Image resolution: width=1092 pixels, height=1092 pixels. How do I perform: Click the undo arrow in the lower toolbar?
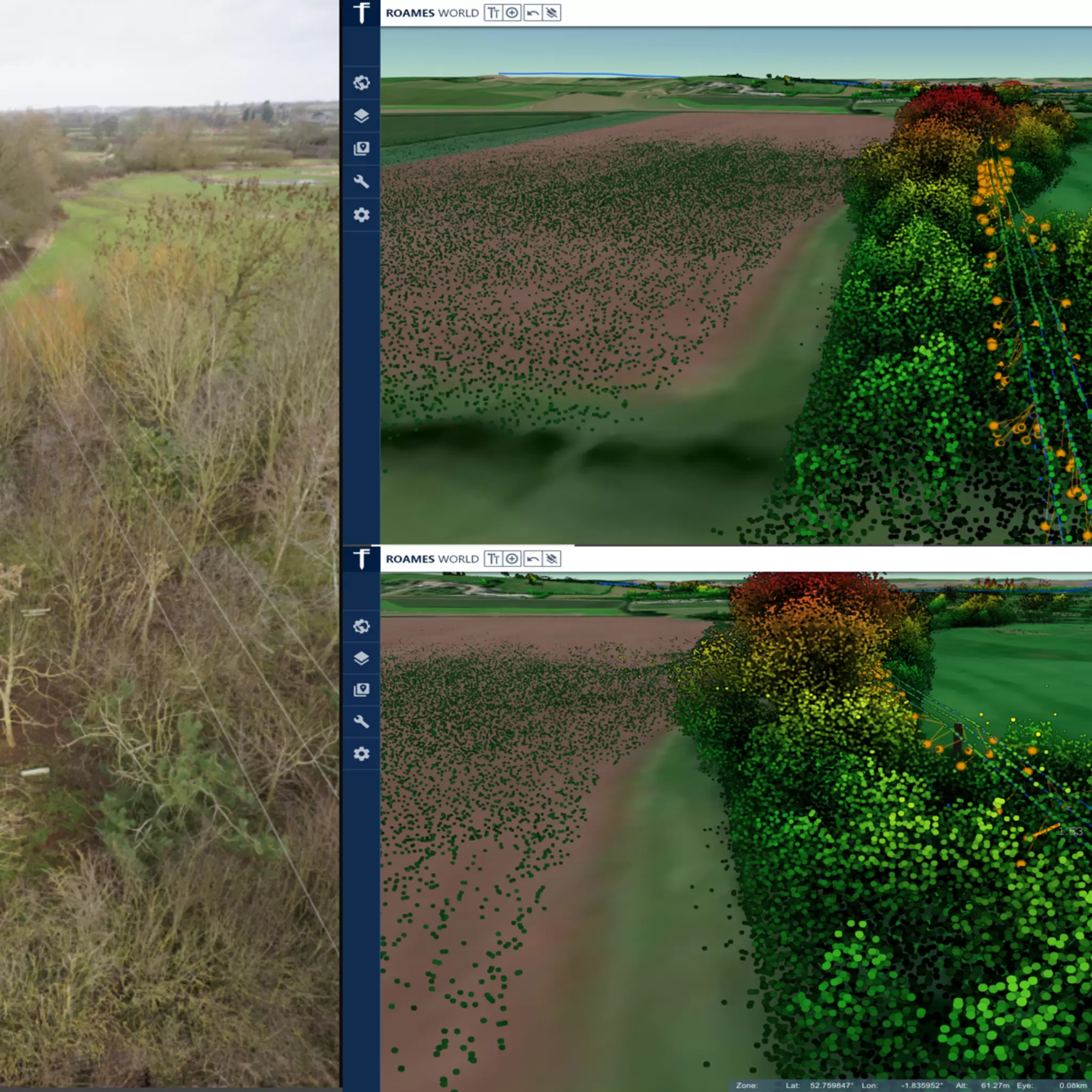click(x=533, y=559)
